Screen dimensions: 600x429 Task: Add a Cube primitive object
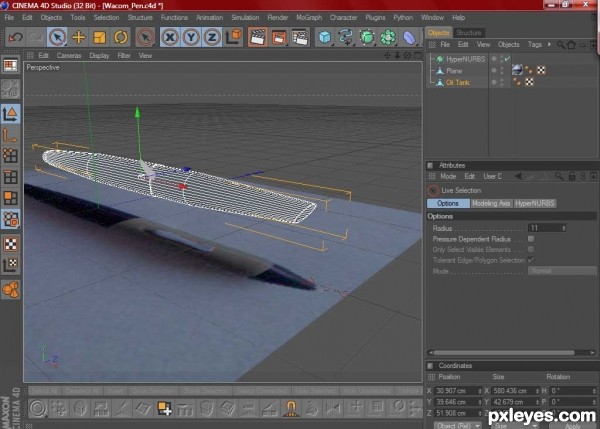[325, 37]
